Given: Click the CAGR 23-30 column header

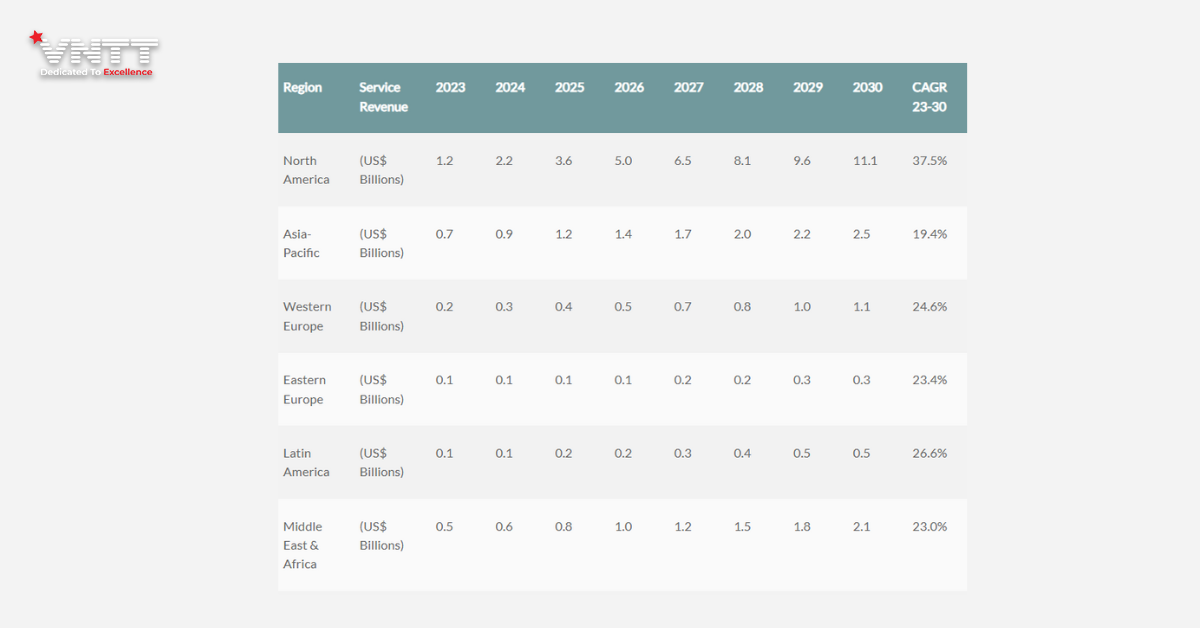Looking at the screenshot, I should pyautogui.click(x=929, y=97).
